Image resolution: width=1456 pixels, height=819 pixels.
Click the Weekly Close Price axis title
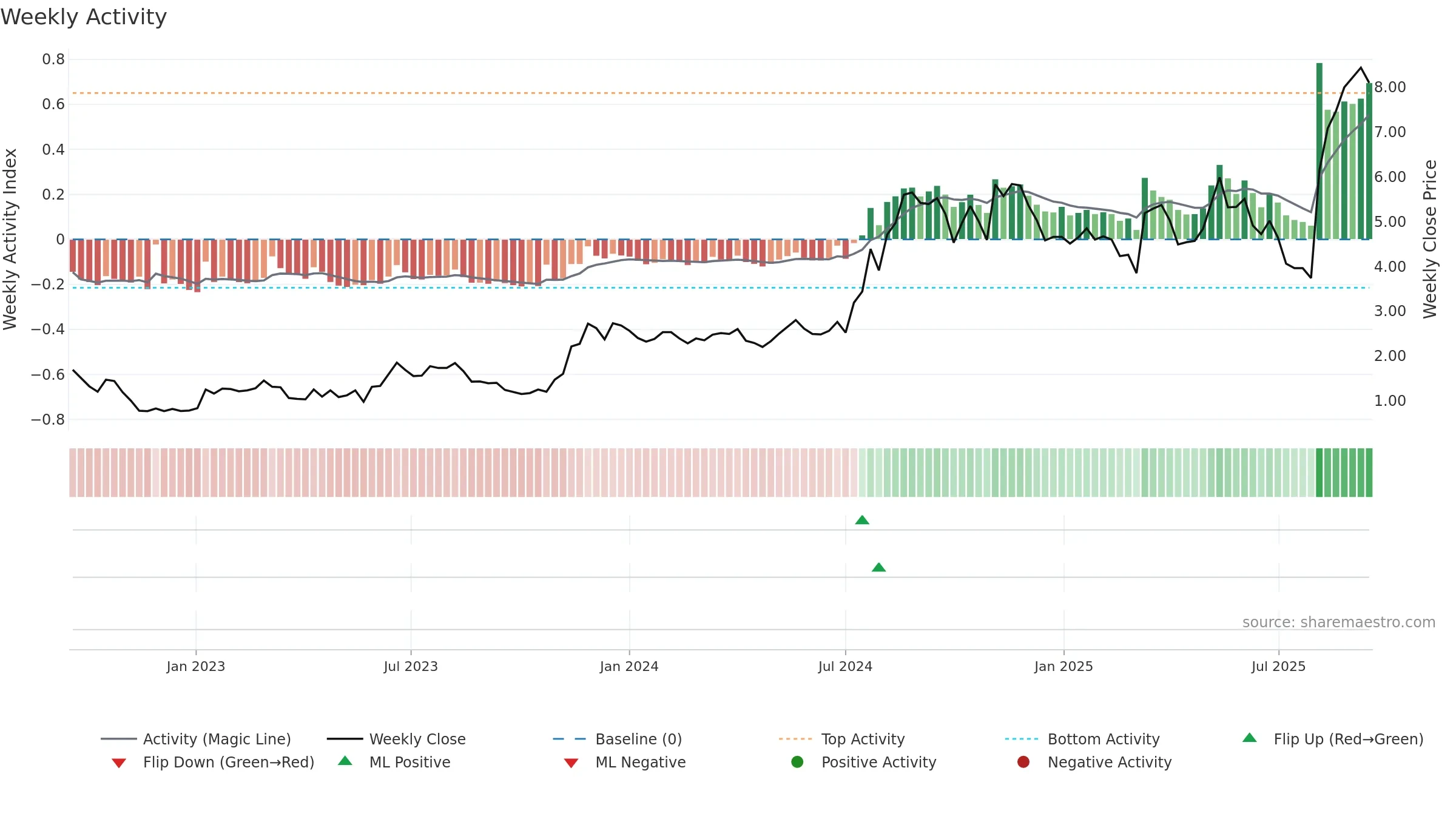coord(1430,239)
